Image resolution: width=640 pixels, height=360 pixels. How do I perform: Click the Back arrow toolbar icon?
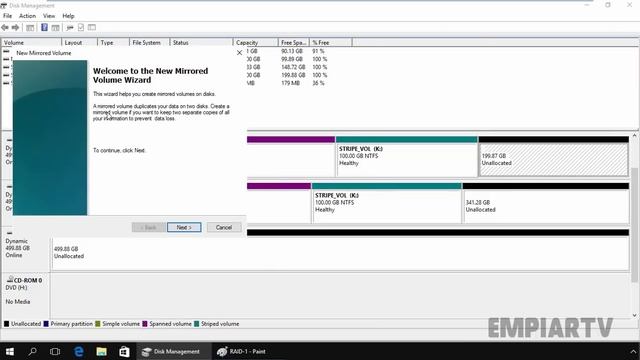pyautogui.click(x=5, y=27)
